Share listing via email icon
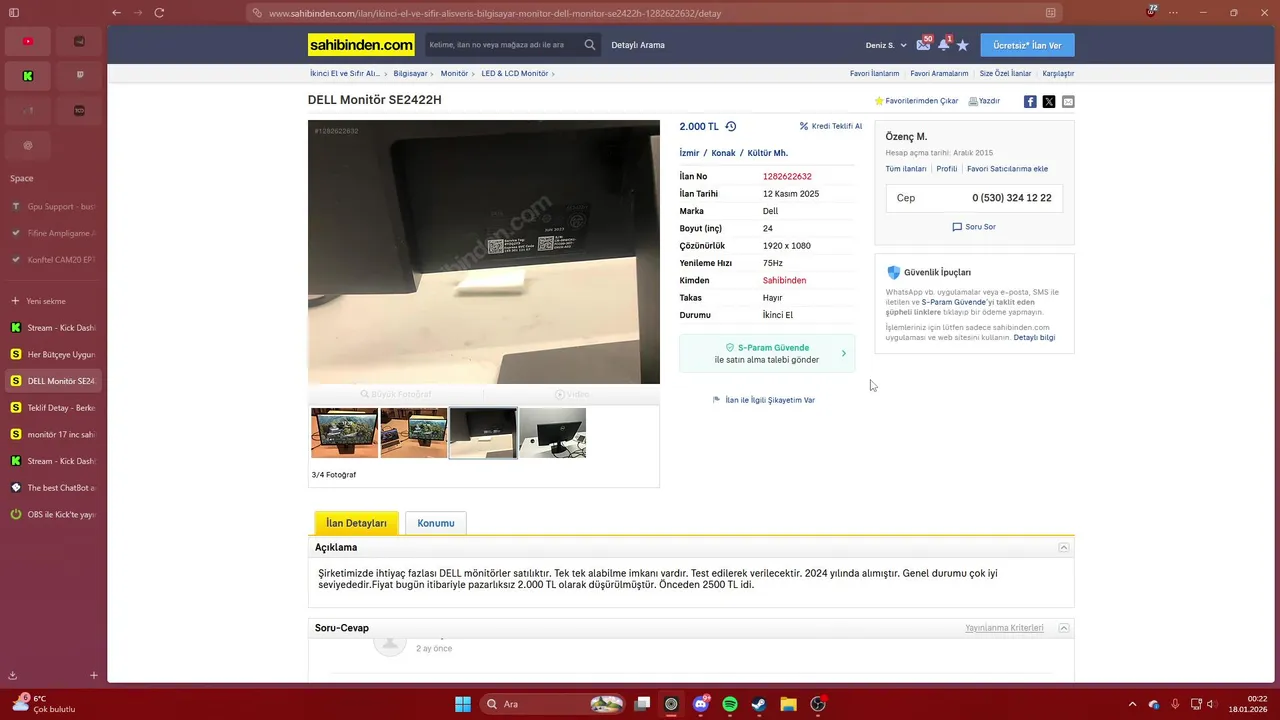Viewport: 1280px width, 720px height. click(x=1068, y=101)
